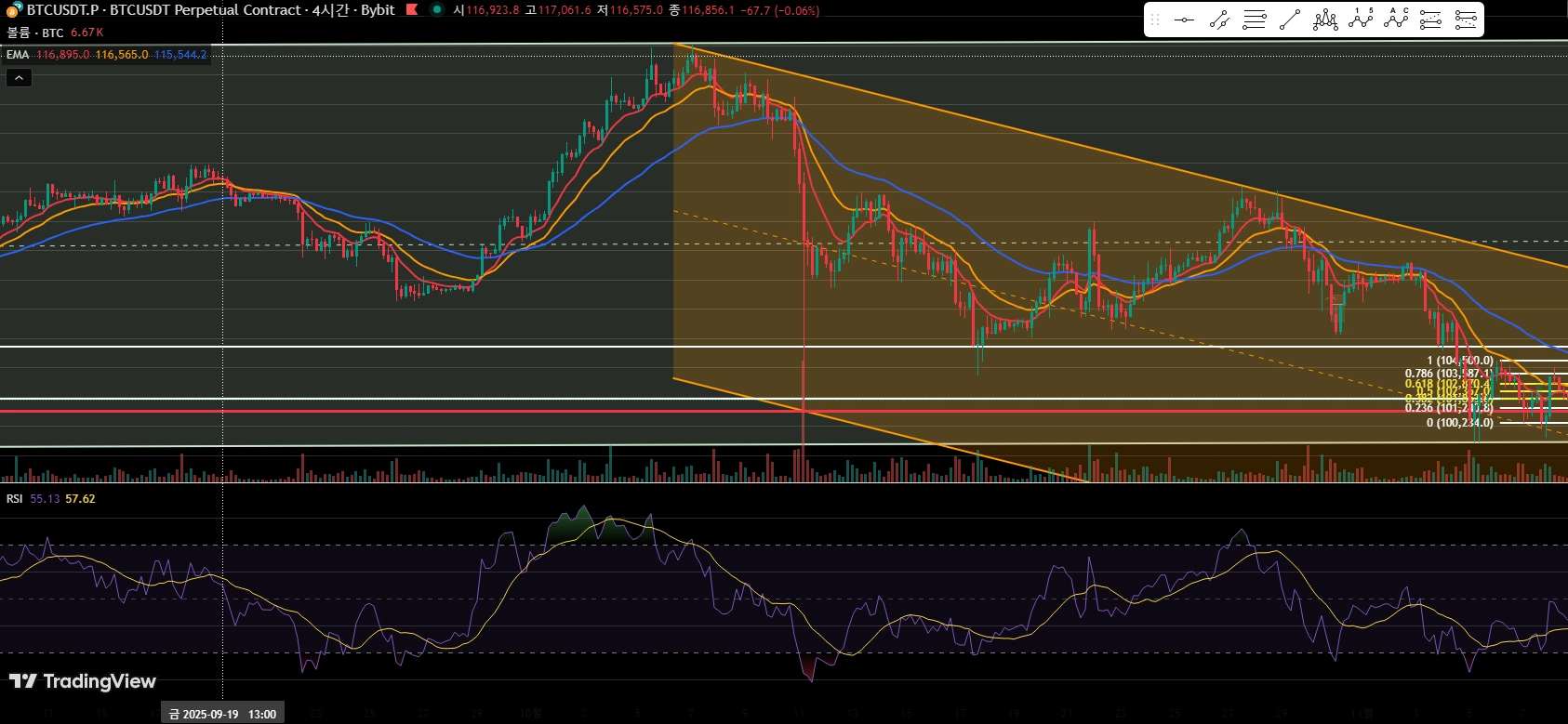Click the price change −67.7 (−0.06%)
Viewport: 1568px width, 724px height.
click(x=780, y=10)
